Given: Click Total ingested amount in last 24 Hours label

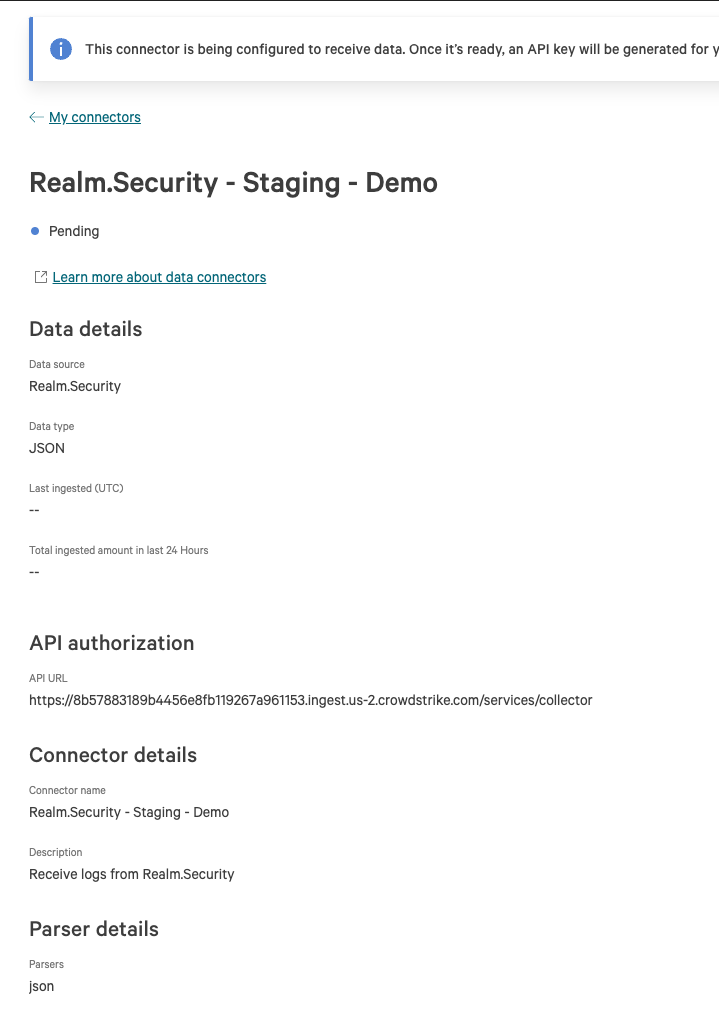Looking at the screenshot, I should (x=119, y=550).
